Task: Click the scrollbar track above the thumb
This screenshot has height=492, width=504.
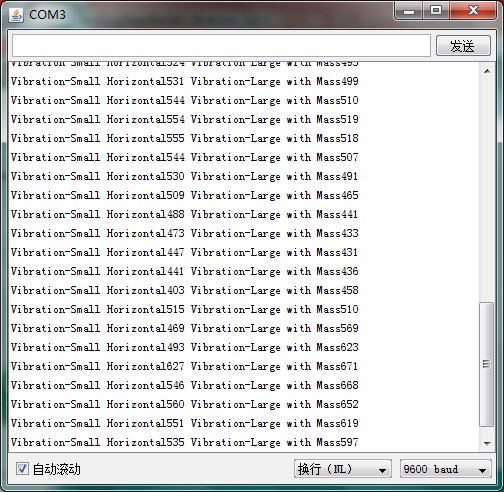Action: tap(487, 190)
